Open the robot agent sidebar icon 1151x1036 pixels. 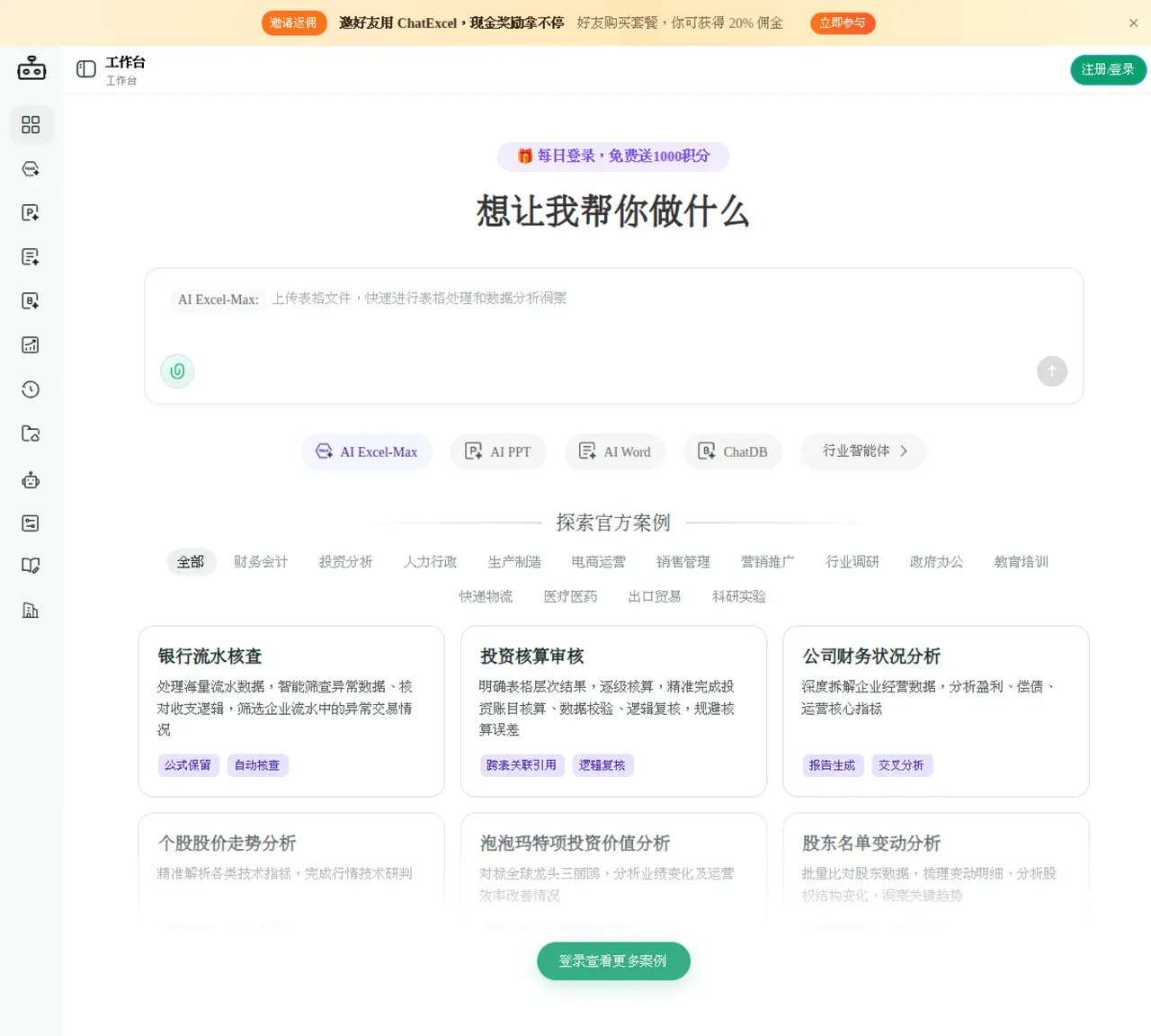click(31, 479)
